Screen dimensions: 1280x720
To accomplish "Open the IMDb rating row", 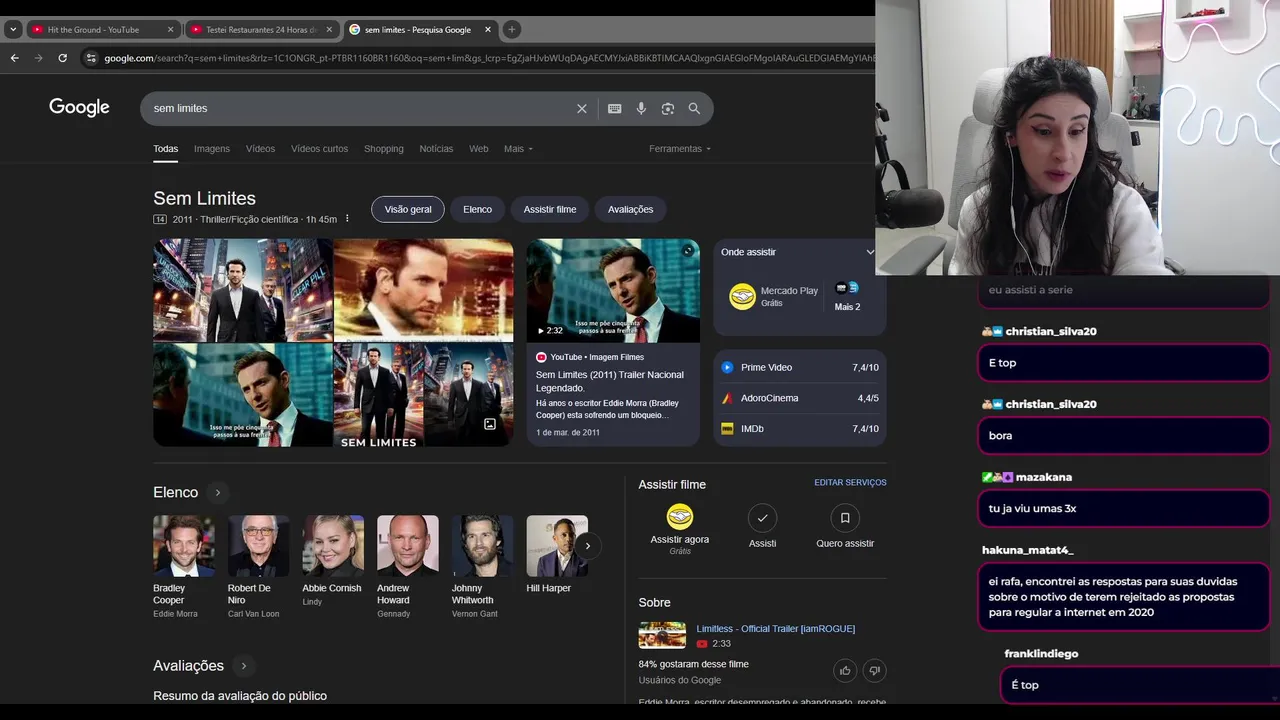I will [800, 429].
